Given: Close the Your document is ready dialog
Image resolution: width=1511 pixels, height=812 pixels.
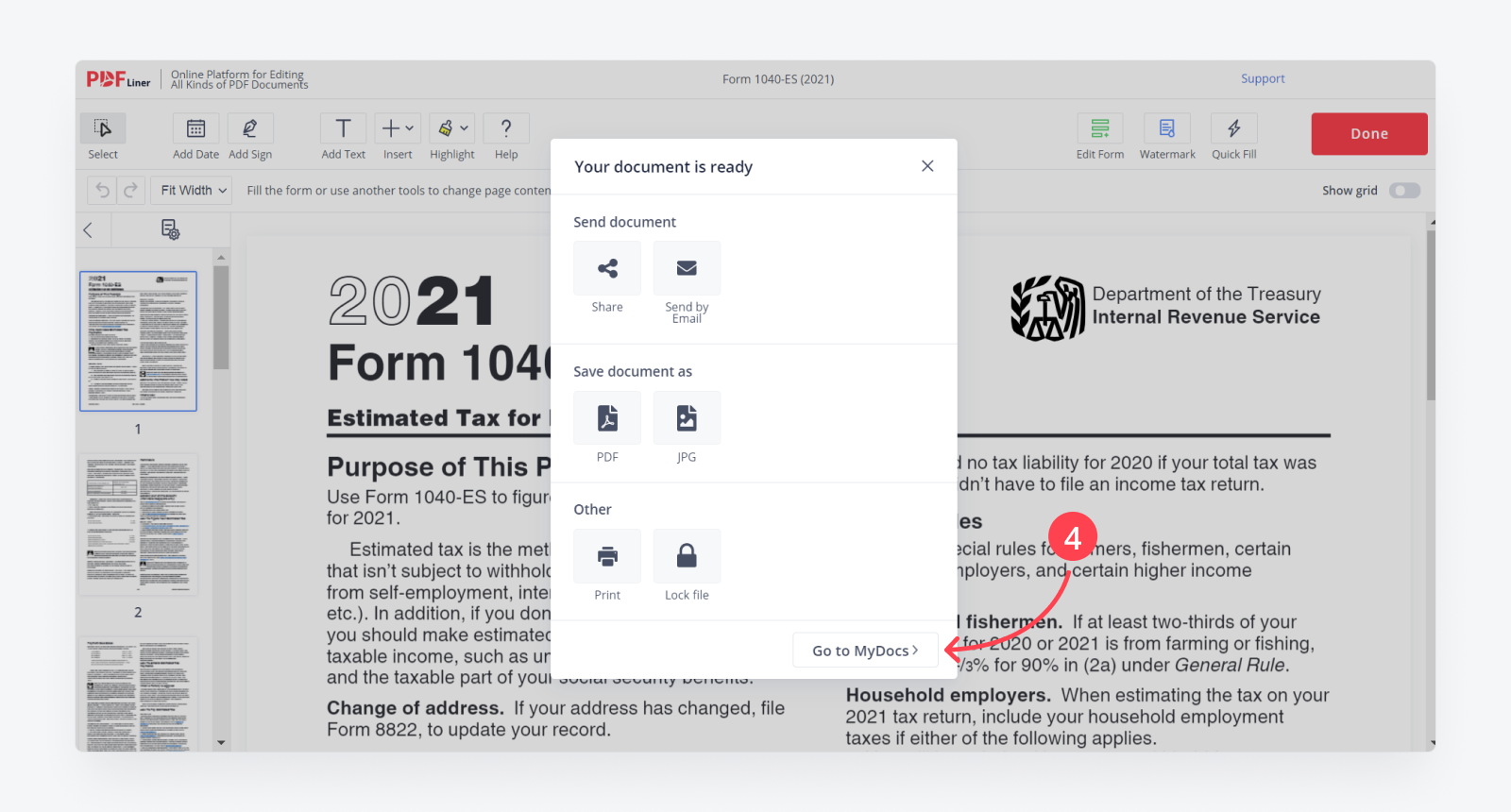Looking at the screenshot, I should point(927,166).
